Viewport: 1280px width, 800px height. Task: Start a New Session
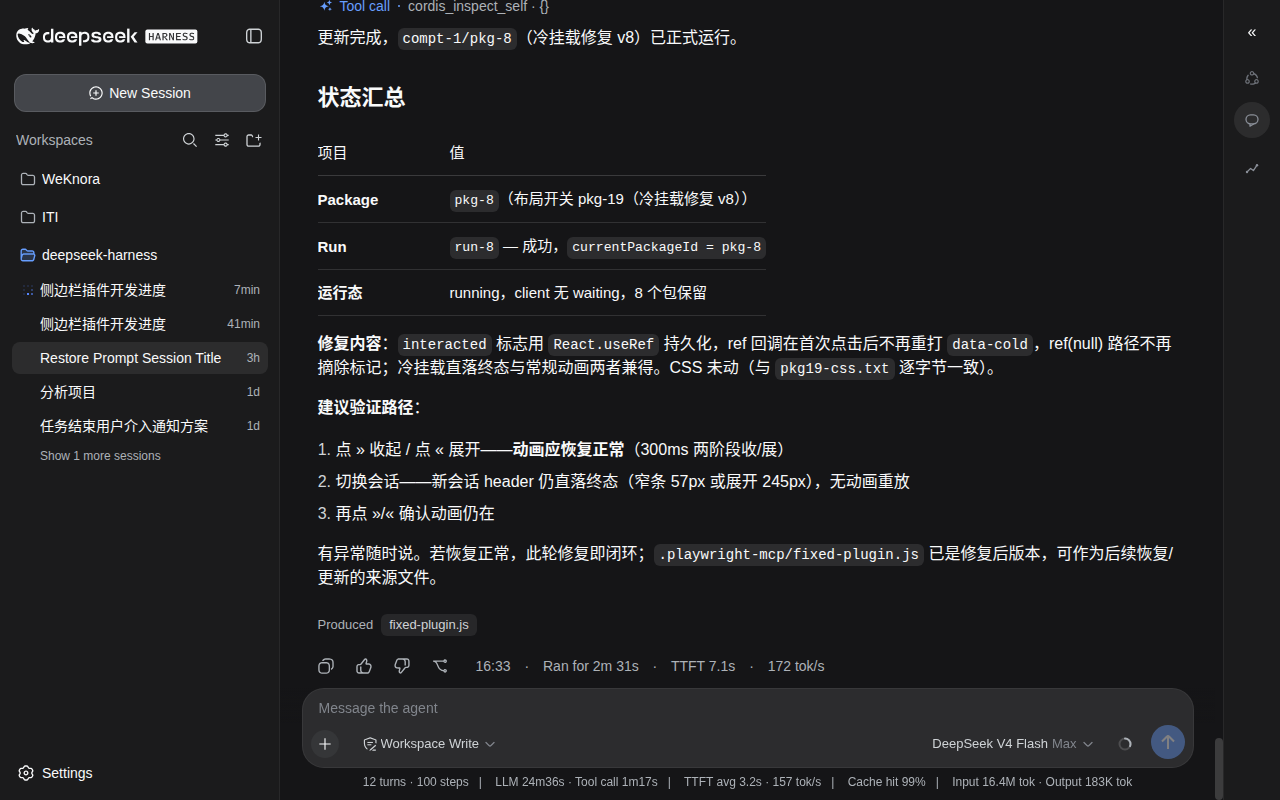(140, 93)
